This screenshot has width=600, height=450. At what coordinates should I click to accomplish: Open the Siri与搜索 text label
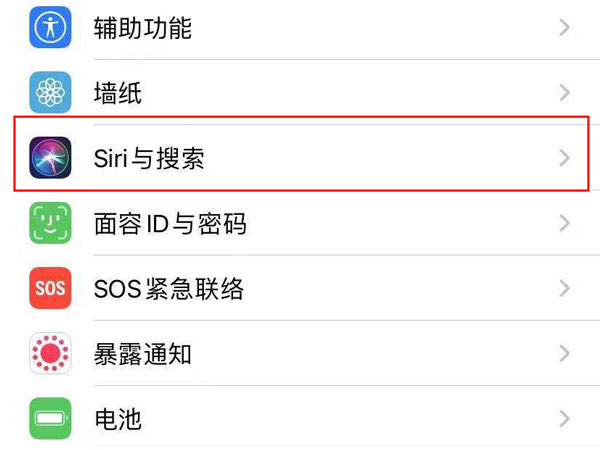coord(149,158)
